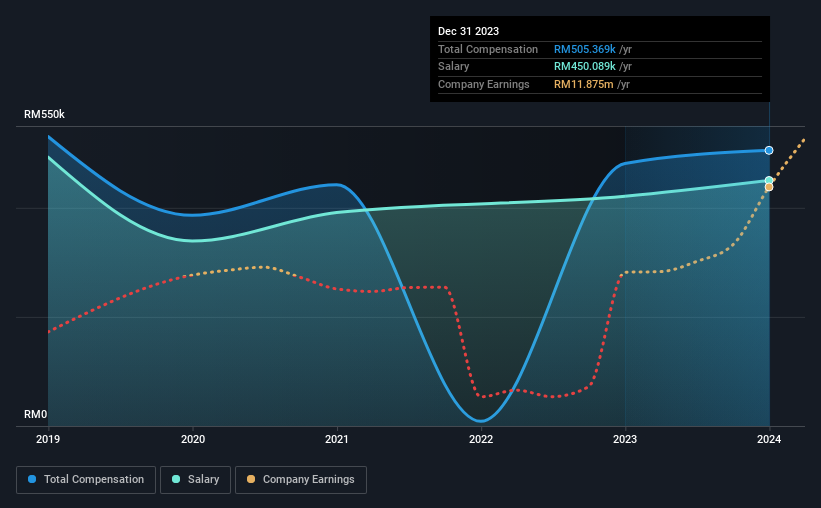
Task: Click the teal Salary data point at 2024
Action: click(x=769, y=180)
